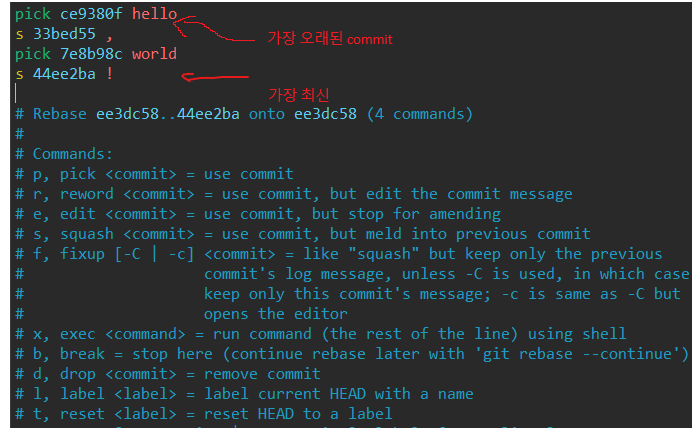Select commit hash 33bed55

[64, 34]
